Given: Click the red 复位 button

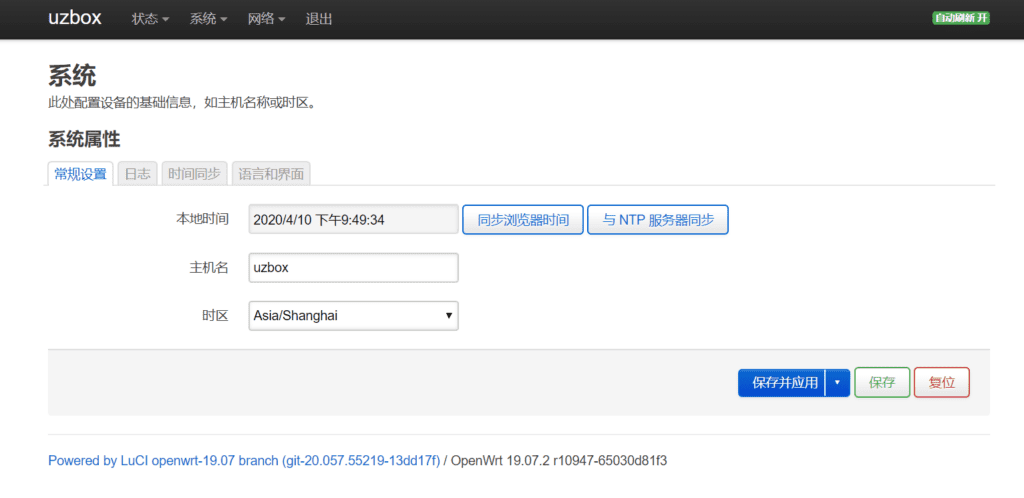Looking at the screenshot, I should point(941,383).
